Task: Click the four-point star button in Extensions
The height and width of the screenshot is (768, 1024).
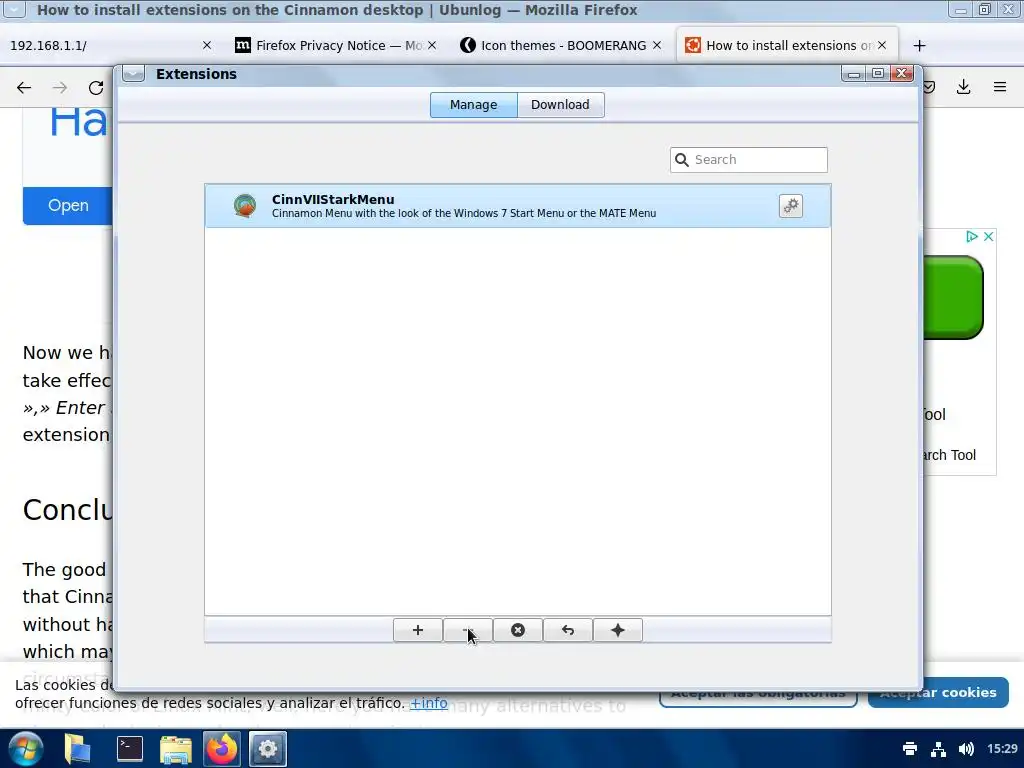Action: click(x=618, y=630)
